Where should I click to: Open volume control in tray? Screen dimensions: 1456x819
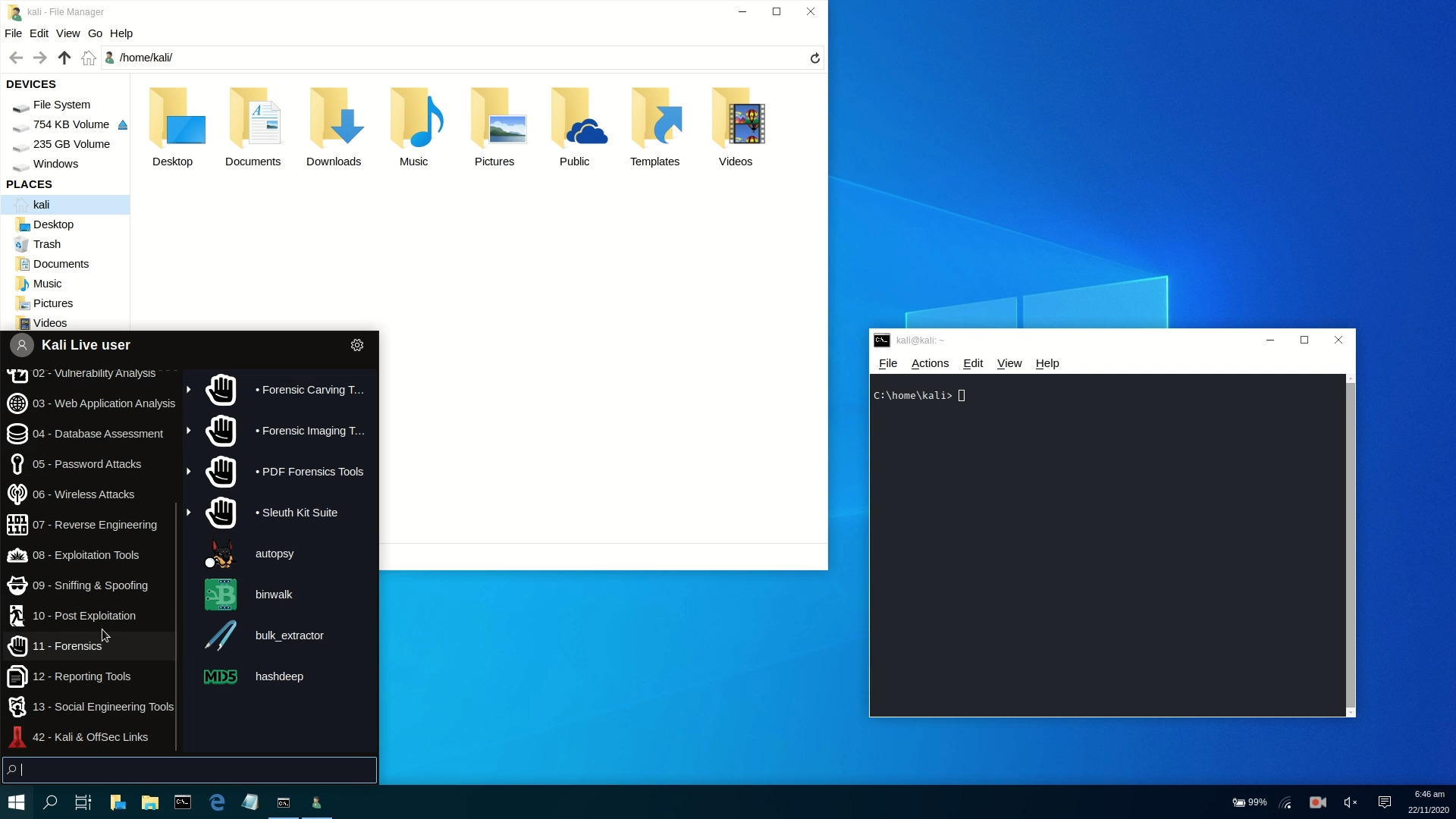tap(1351, 802)
